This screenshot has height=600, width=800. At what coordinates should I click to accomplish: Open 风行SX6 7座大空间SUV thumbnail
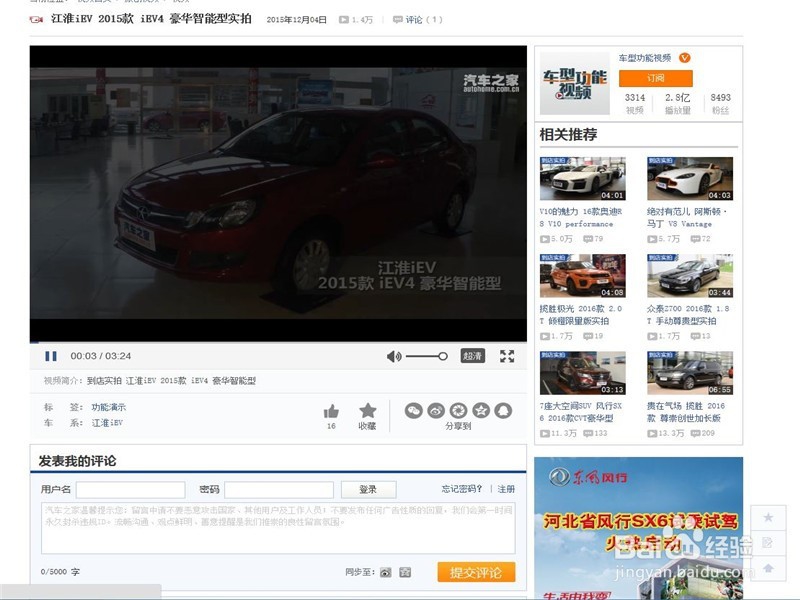(583, 373)
